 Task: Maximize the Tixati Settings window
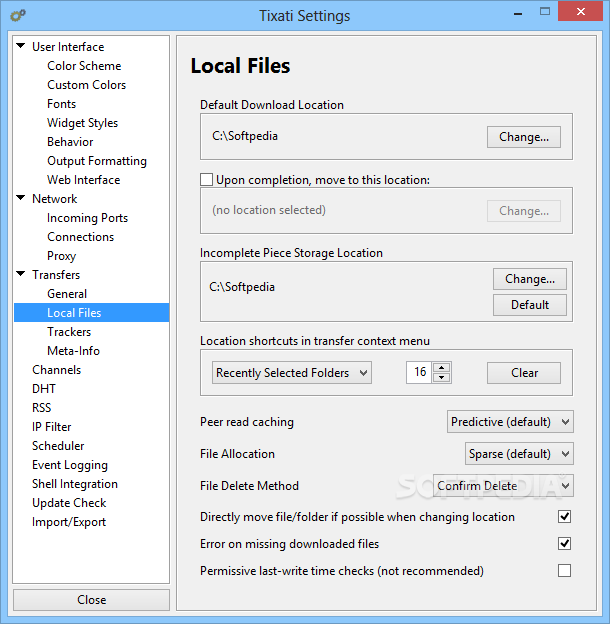[x=545, y=12]
